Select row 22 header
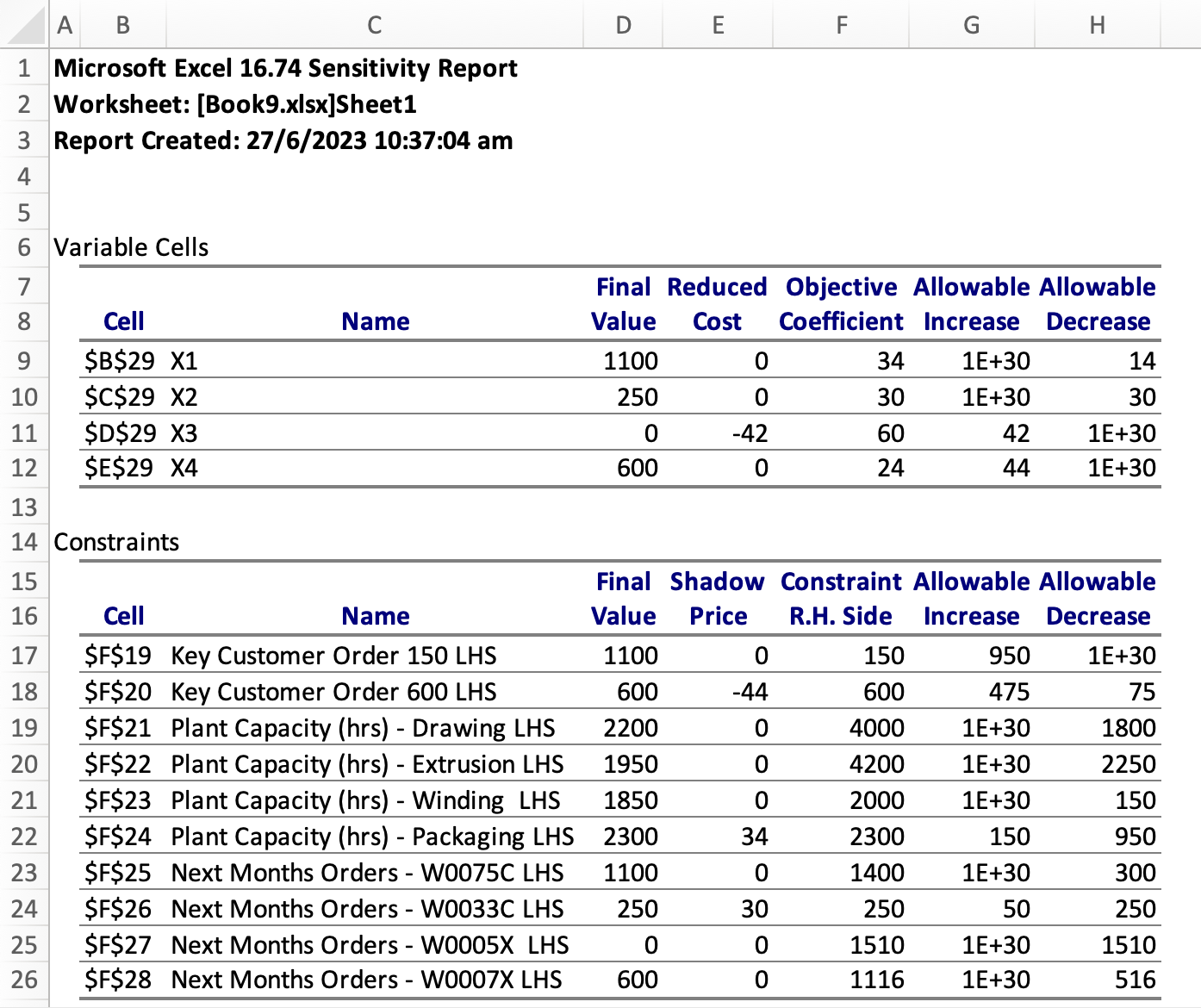 23,836
